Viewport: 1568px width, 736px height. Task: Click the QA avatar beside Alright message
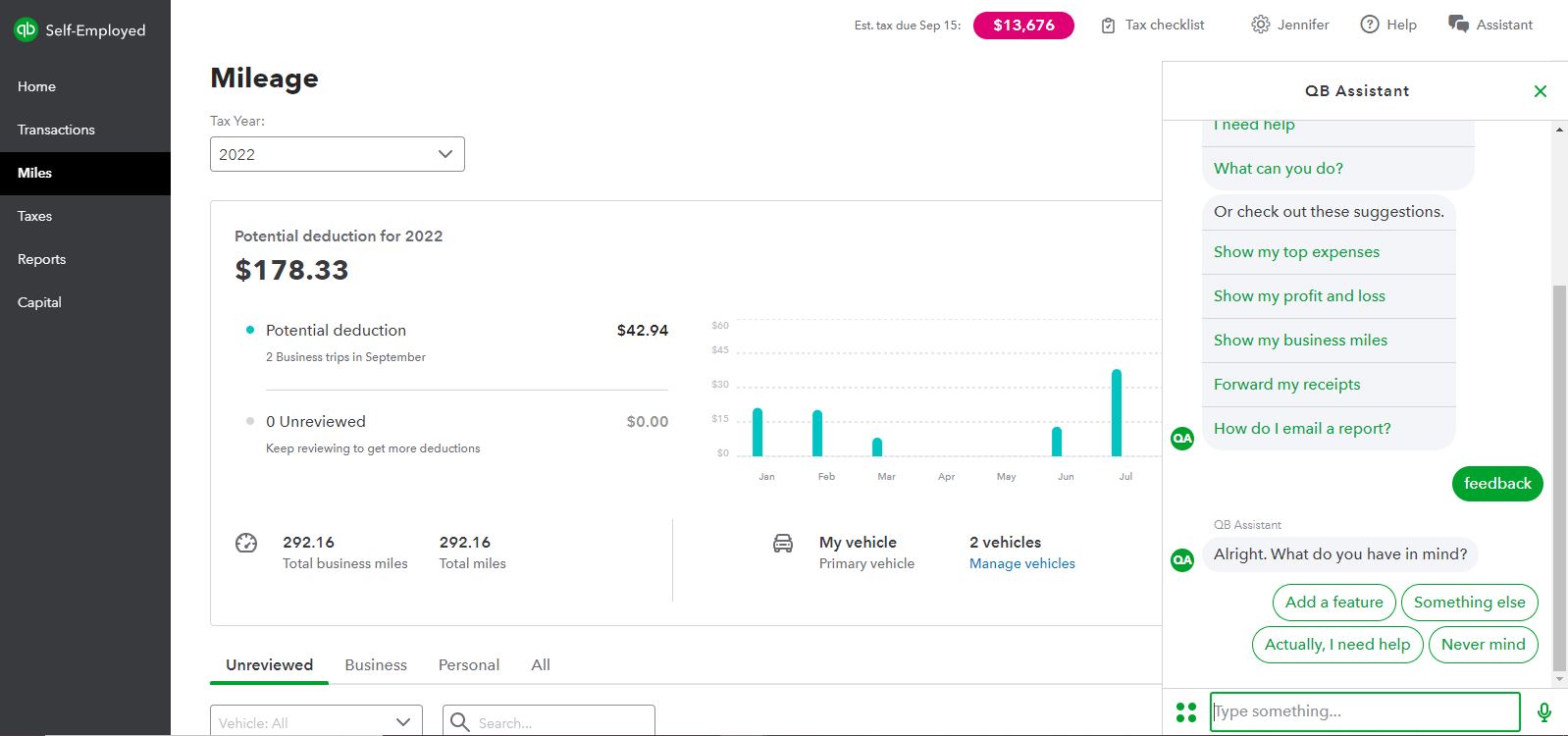1182,560
